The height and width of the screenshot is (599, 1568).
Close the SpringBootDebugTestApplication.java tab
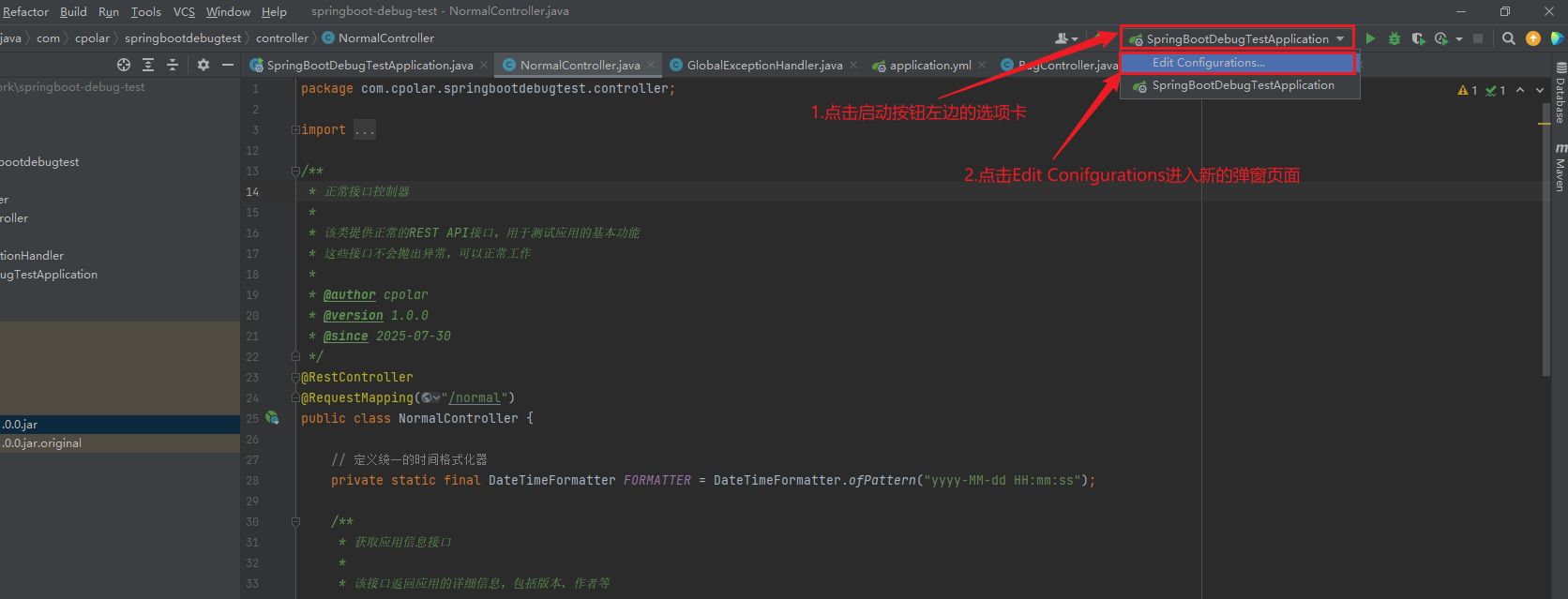click(484, 65)
